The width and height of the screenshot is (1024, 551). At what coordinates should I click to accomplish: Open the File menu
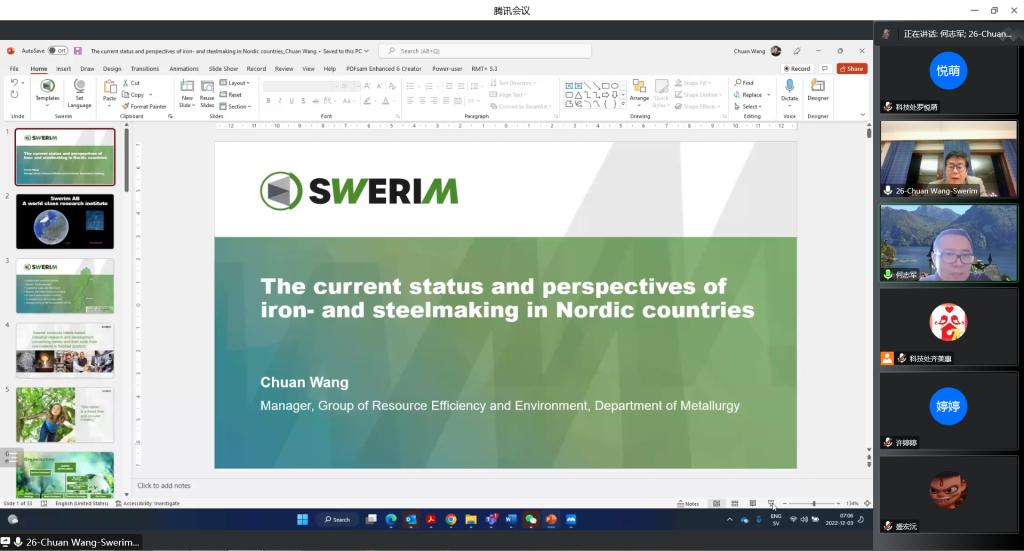pos(14,69)
